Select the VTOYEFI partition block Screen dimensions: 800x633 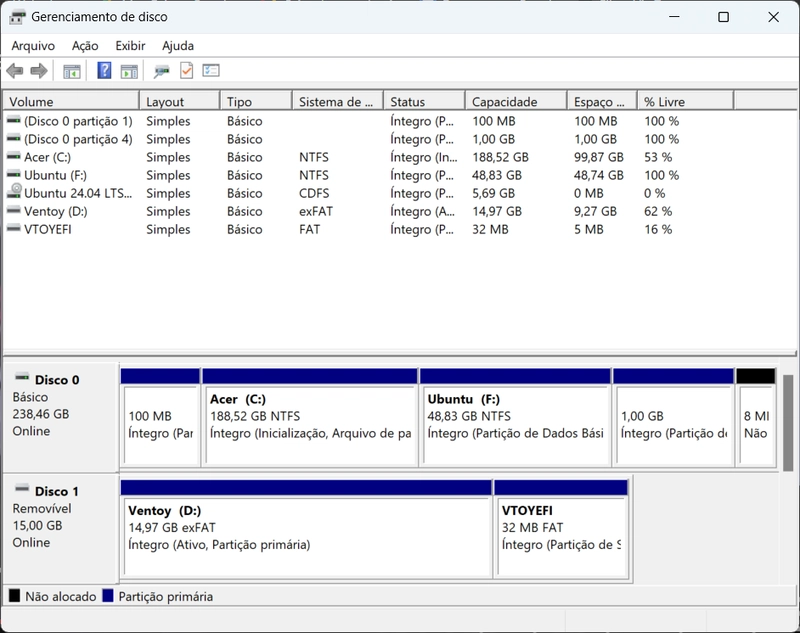tap(561, 528)
